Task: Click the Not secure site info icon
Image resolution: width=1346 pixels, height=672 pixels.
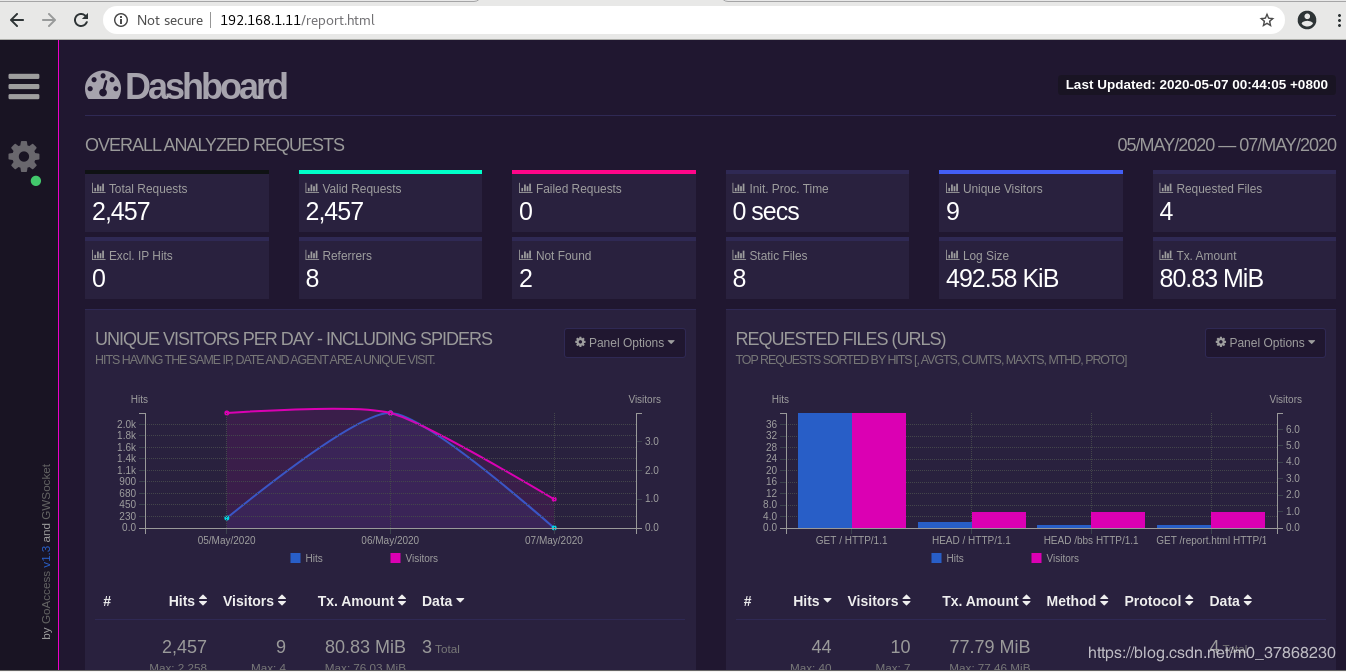Action: pyautogui.click(x=121, y=20)
